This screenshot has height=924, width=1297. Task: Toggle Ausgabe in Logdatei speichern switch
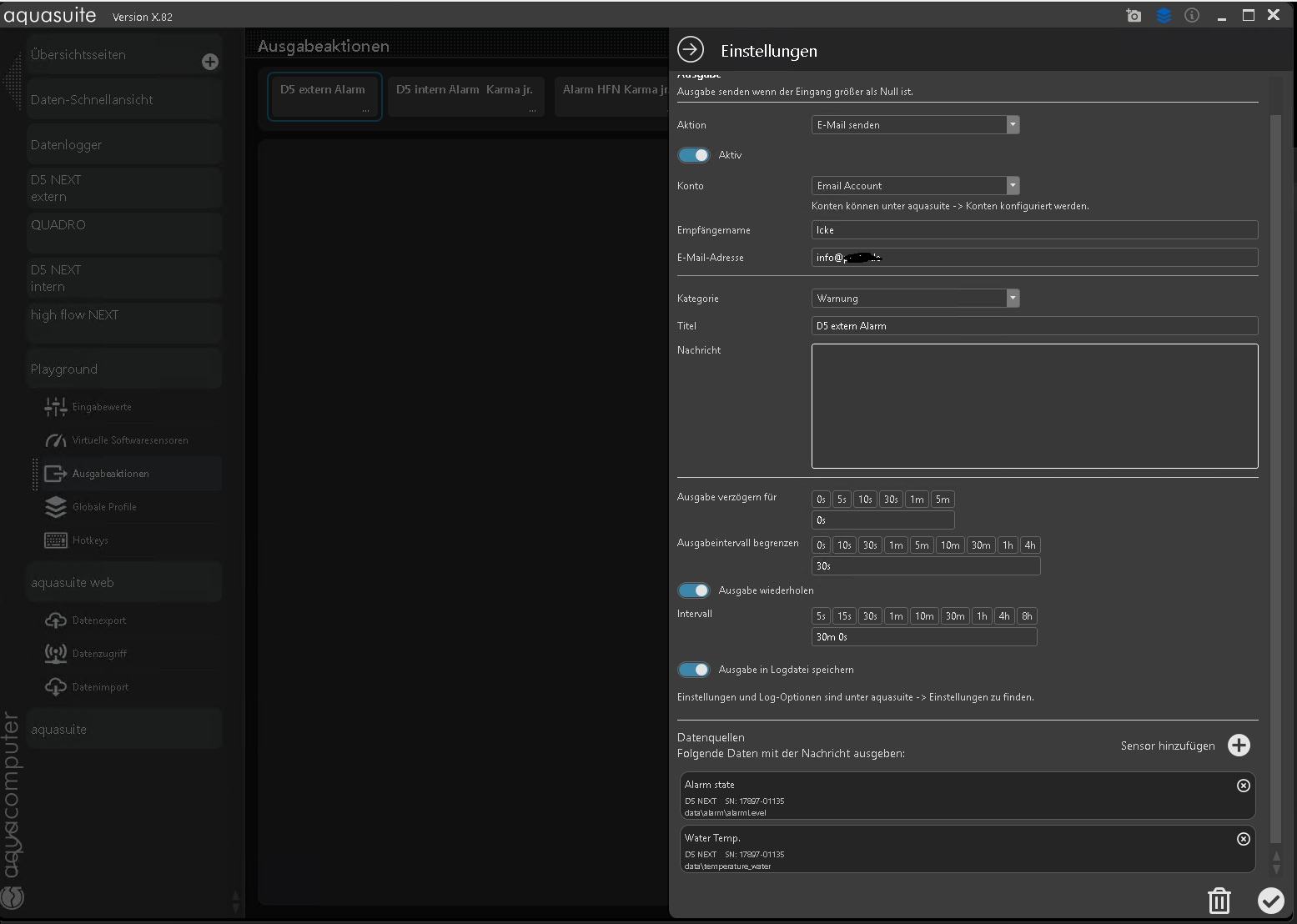693,670
